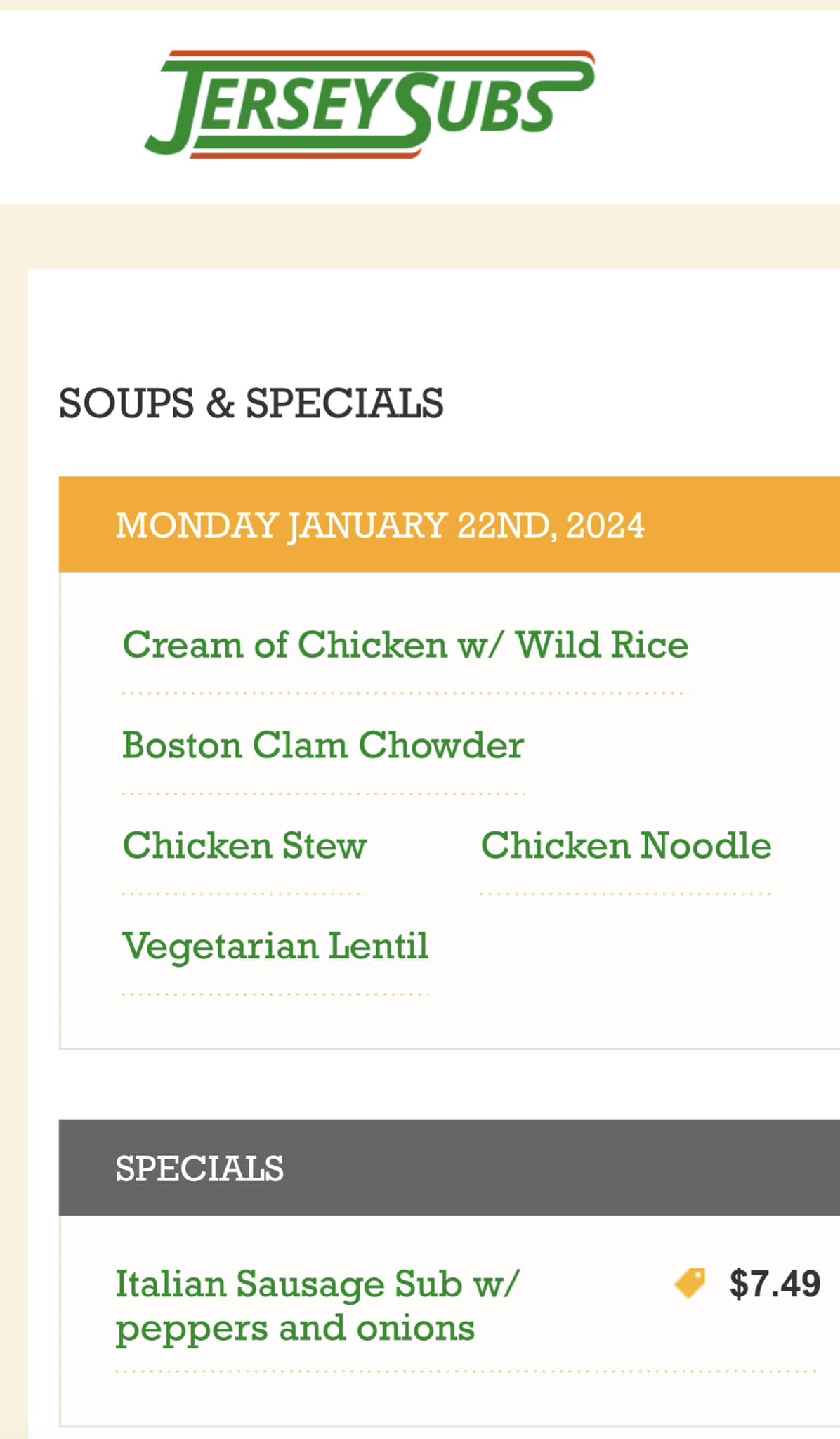Click the words "peppers and onions"

pos(295,1329)
